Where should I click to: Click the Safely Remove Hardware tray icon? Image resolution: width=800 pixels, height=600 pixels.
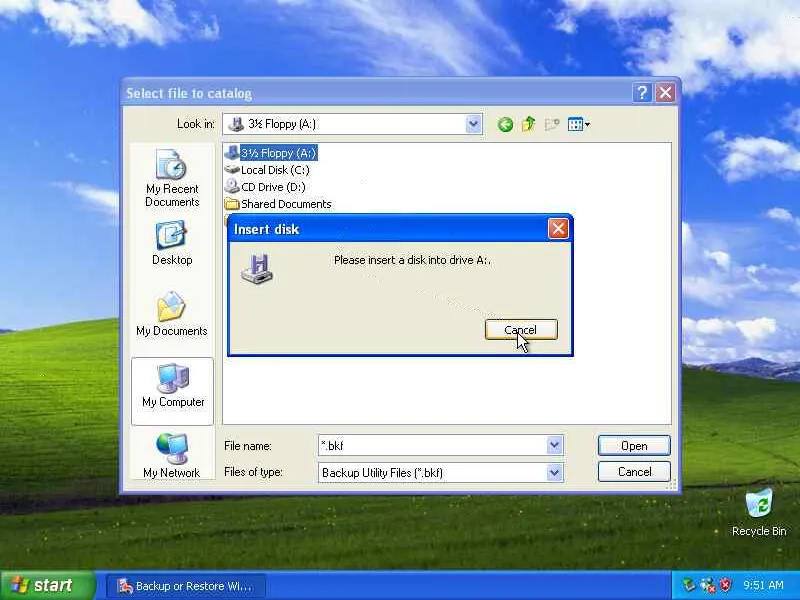(x=689, y=585)
